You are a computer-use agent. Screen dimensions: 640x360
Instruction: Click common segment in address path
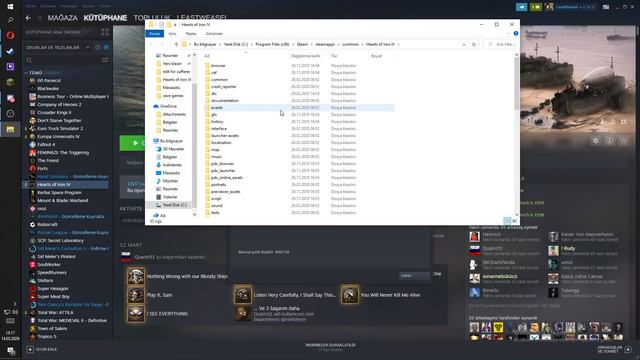coord(350,44)
